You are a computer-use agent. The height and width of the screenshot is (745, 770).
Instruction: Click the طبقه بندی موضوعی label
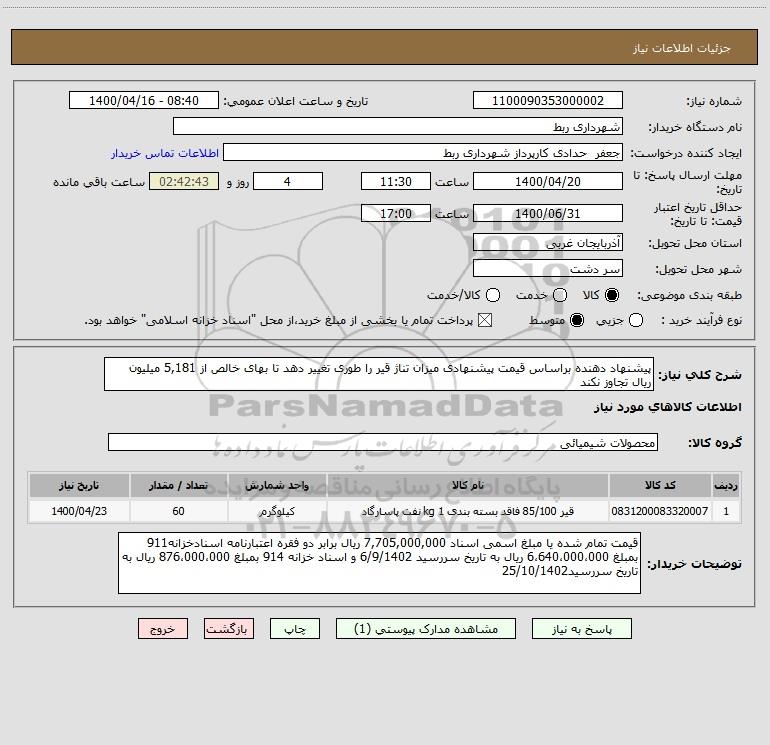pos(689,295)
